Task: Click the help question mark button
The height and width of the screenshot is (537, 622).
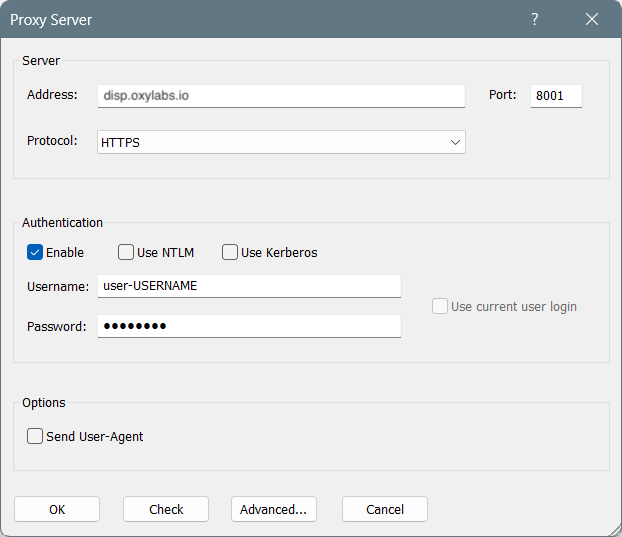Action: (x=535, y=19)
